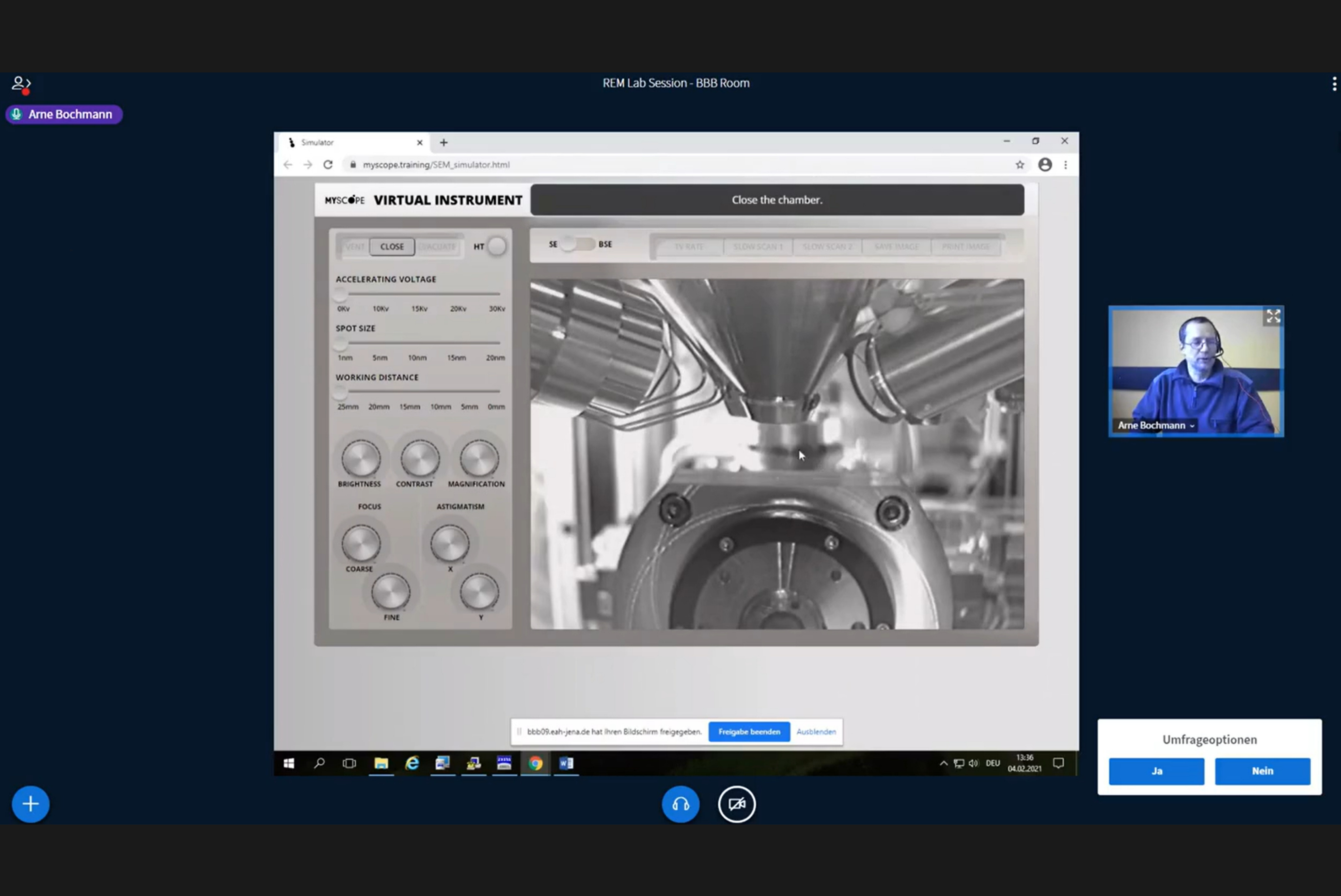This screenshot has width=1341, height=896.
Task: Open a new browser tab
Action: click(x=444, y=142)
